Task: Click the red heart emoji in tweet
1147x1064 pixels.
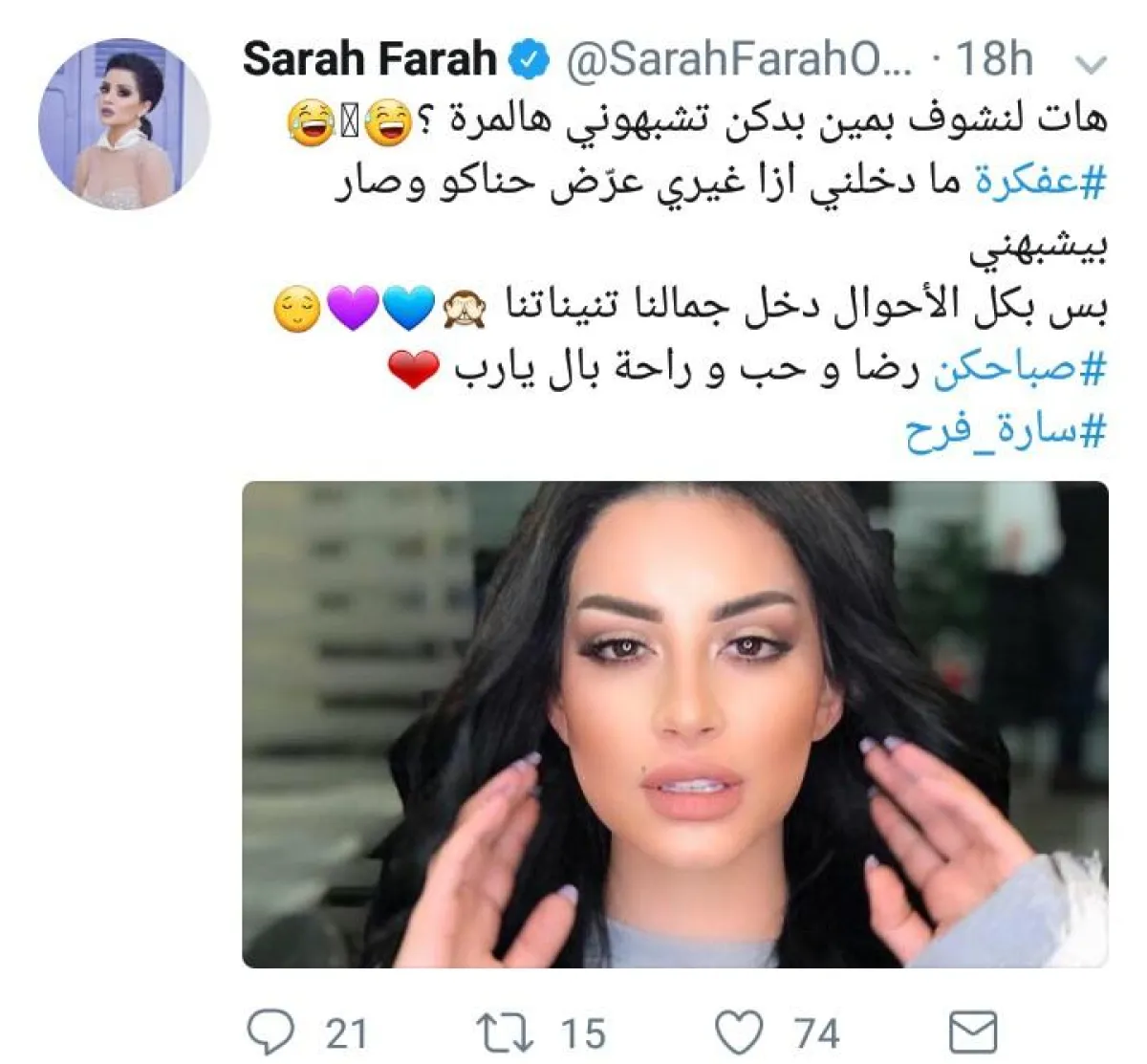Action: [x=413, y=370]
